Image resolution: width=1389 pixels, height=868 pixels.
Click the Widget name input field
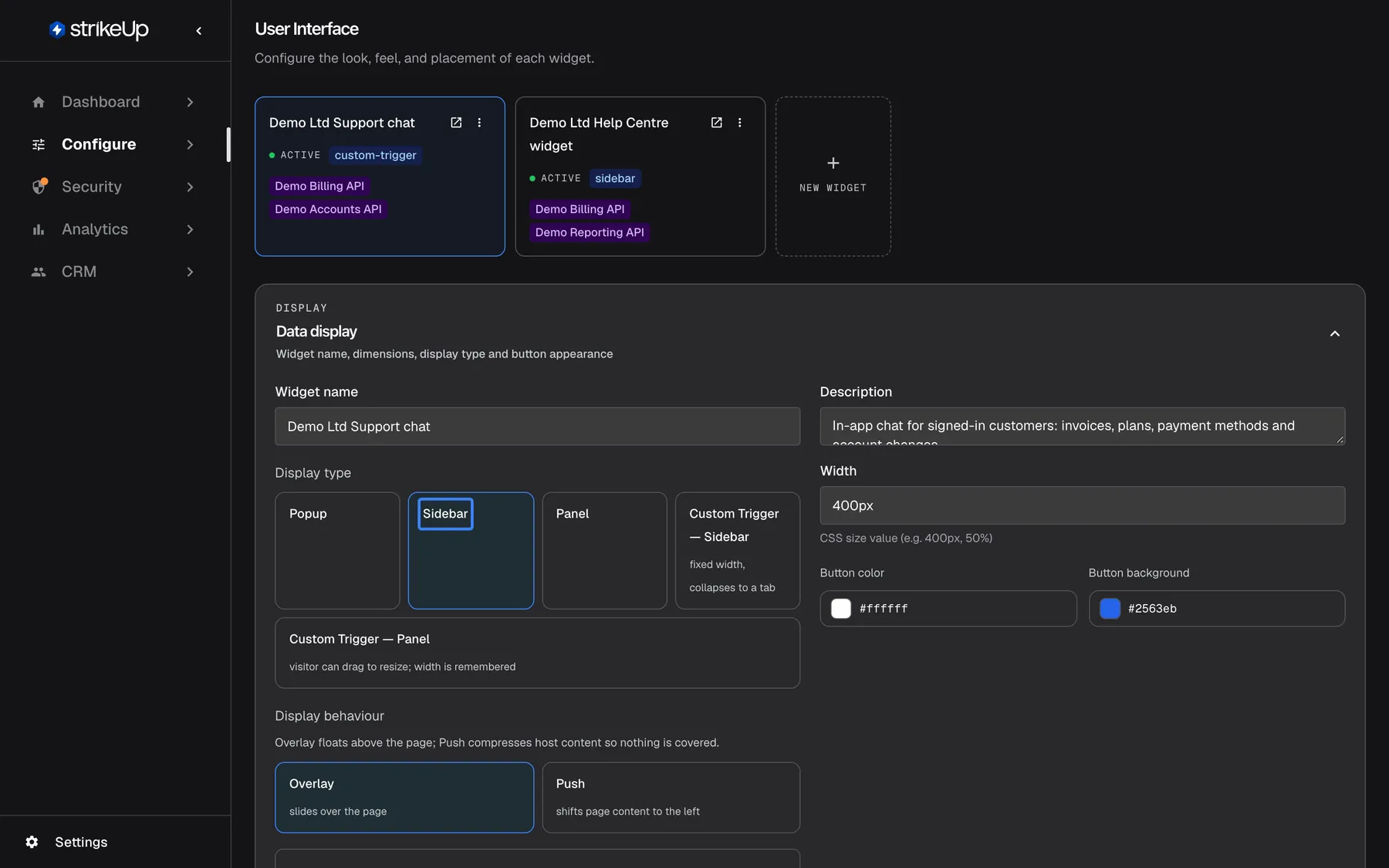(x=537, y=427)
